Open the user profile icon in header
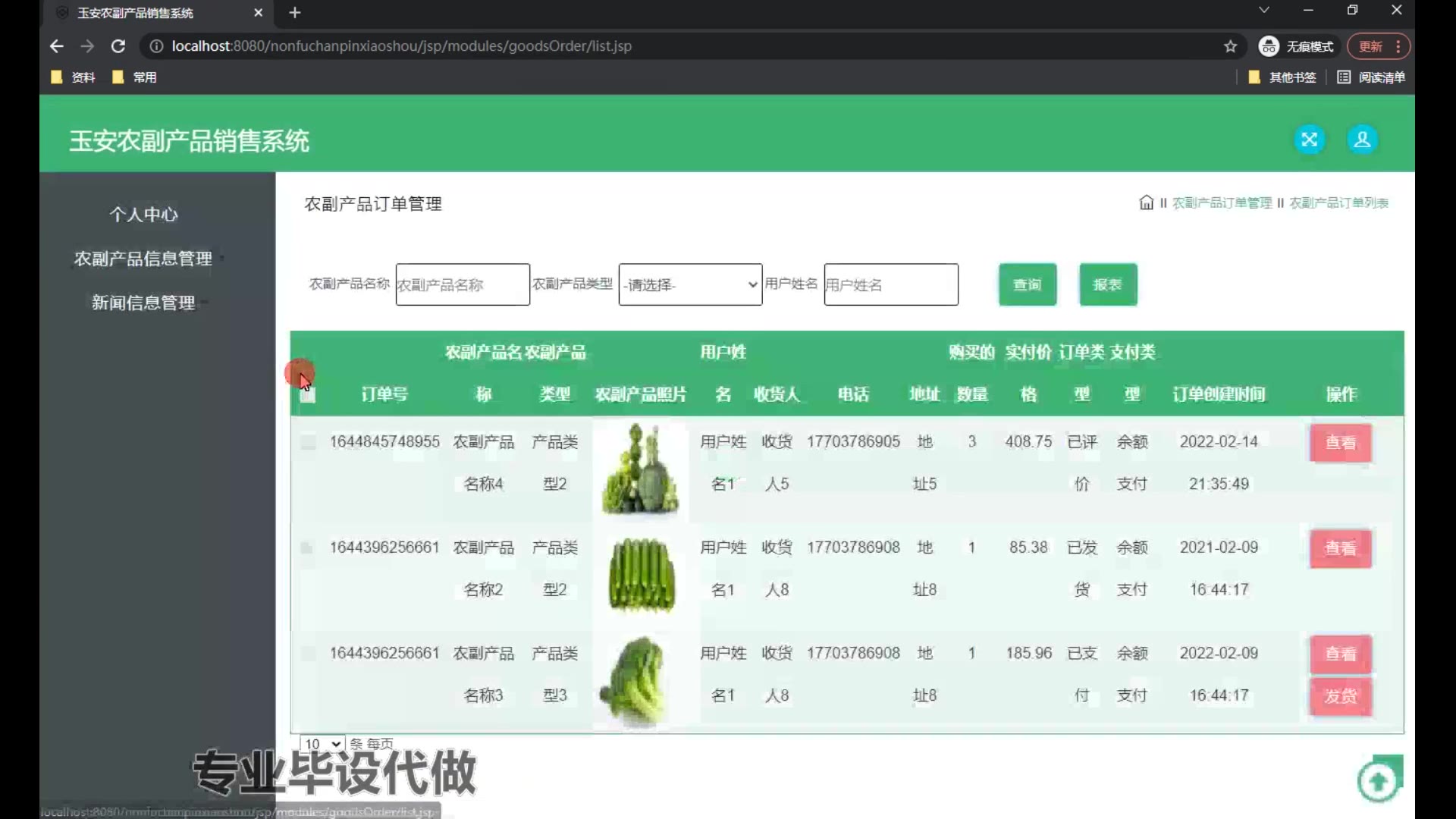The image size is (1456, 819). (1362, 140)
